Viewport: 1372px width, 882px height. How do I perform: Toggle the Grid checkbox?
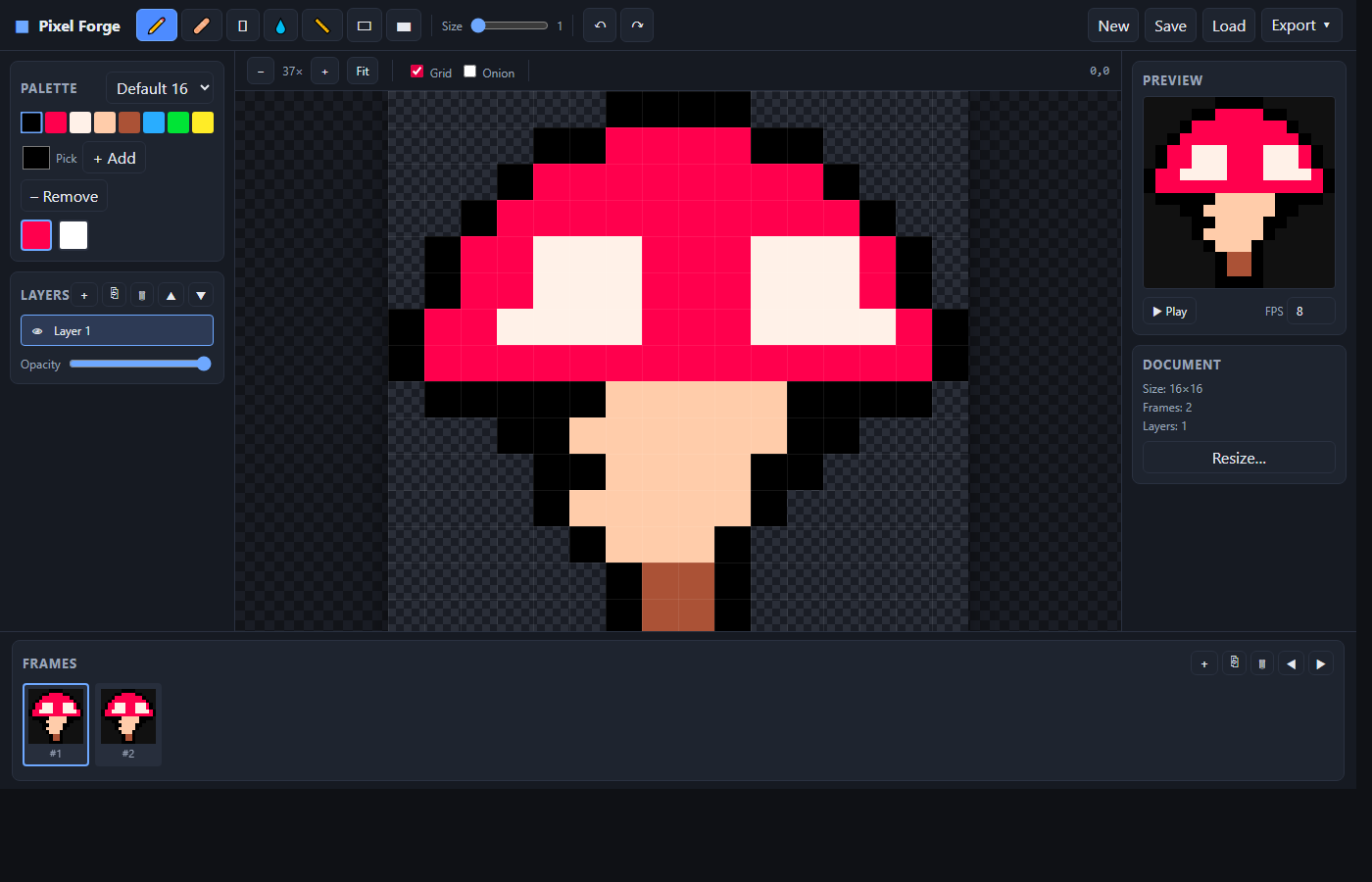pyautogui.click(x=416, y=71)
